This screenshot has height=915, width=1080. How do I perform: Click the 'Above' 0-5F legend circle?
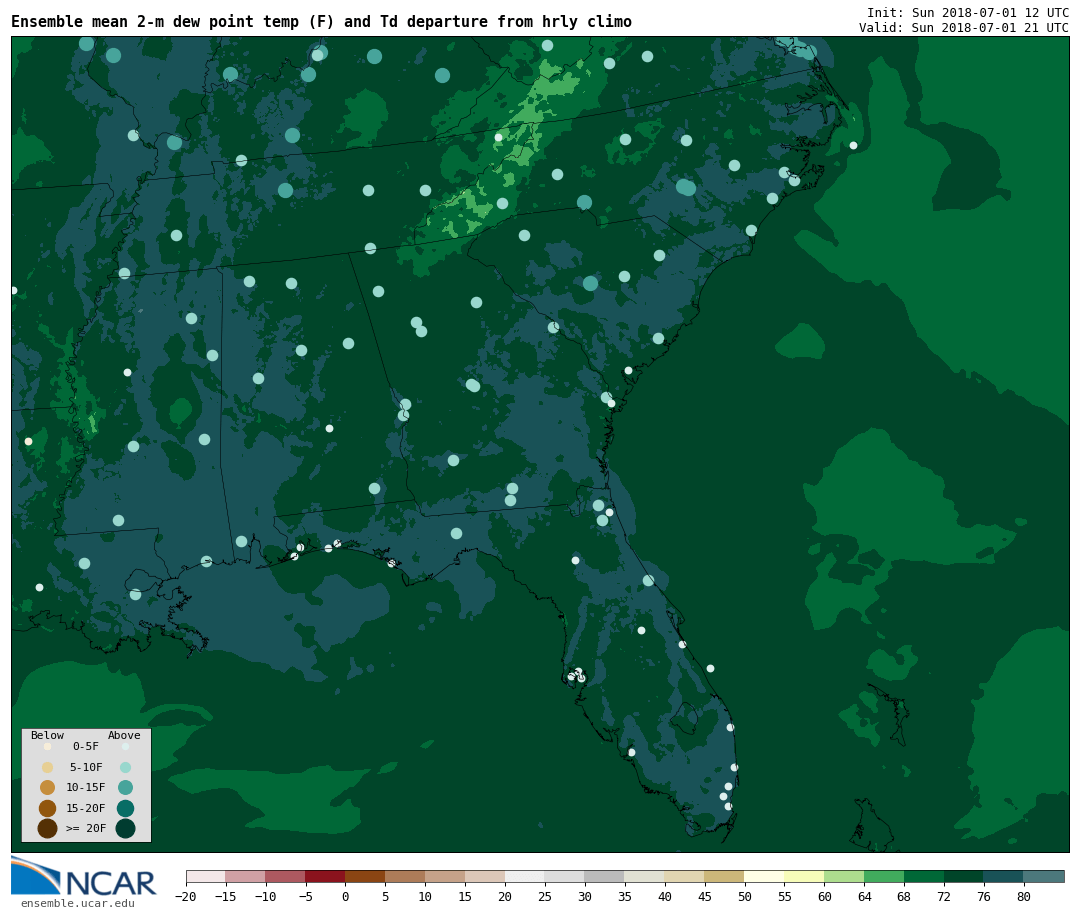point(125,746)
